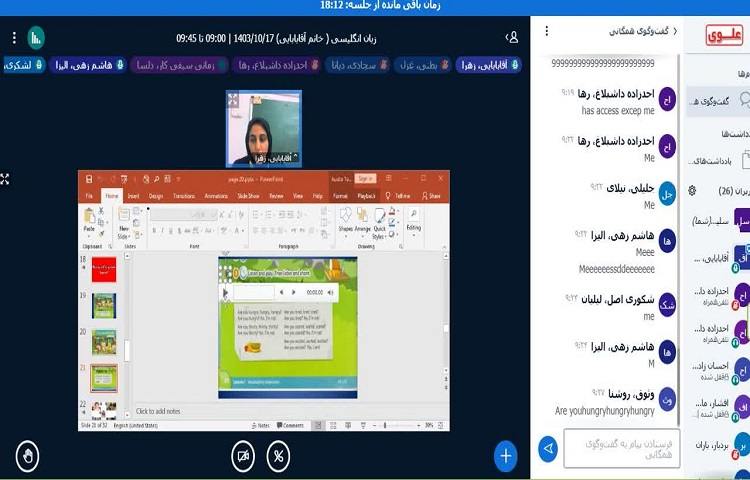
Task: Collapse the public chat panel with chevron
Action: [675, 31]
